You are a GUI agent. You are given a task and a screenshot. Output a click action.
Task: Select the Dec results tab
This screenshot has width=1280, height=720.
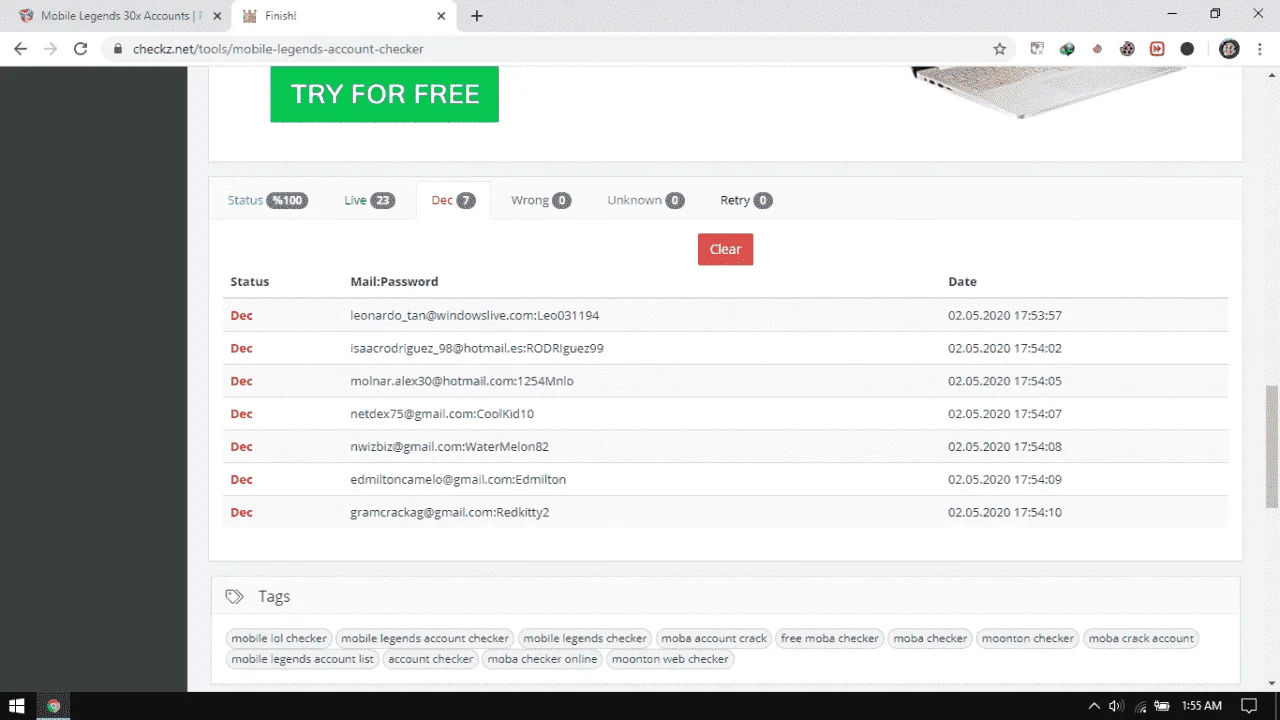(453, 200)
